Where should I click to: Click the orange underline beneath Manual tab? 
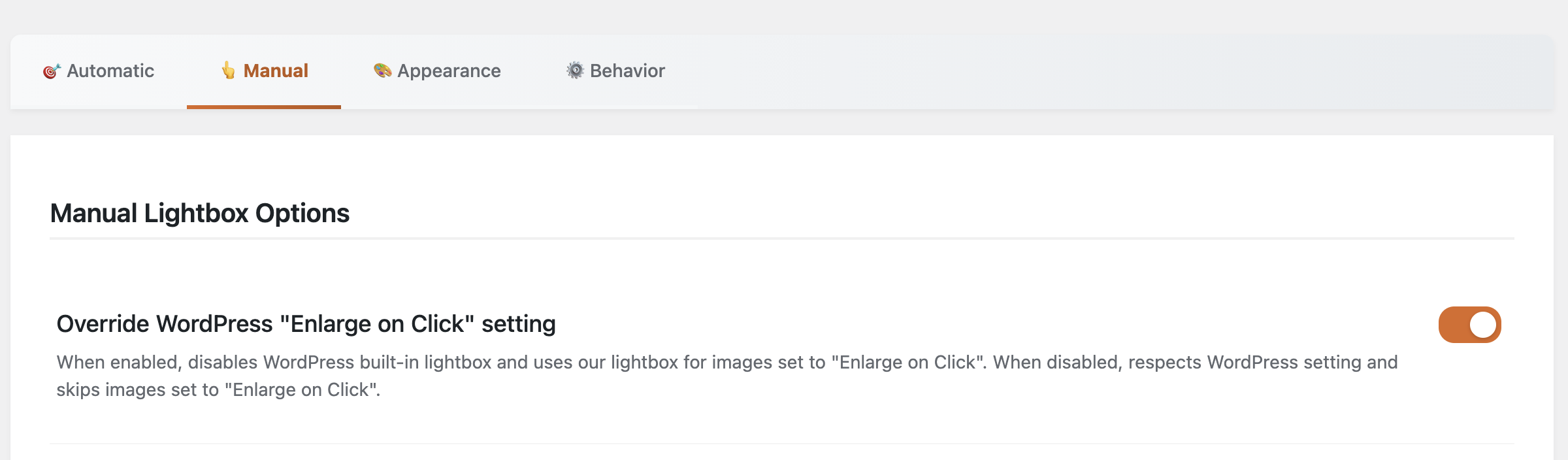263,107
